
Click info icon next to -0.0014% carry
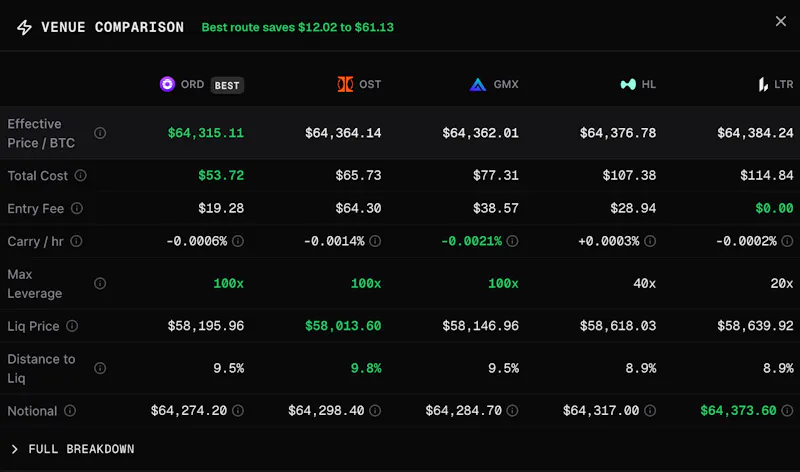(375, 241)
